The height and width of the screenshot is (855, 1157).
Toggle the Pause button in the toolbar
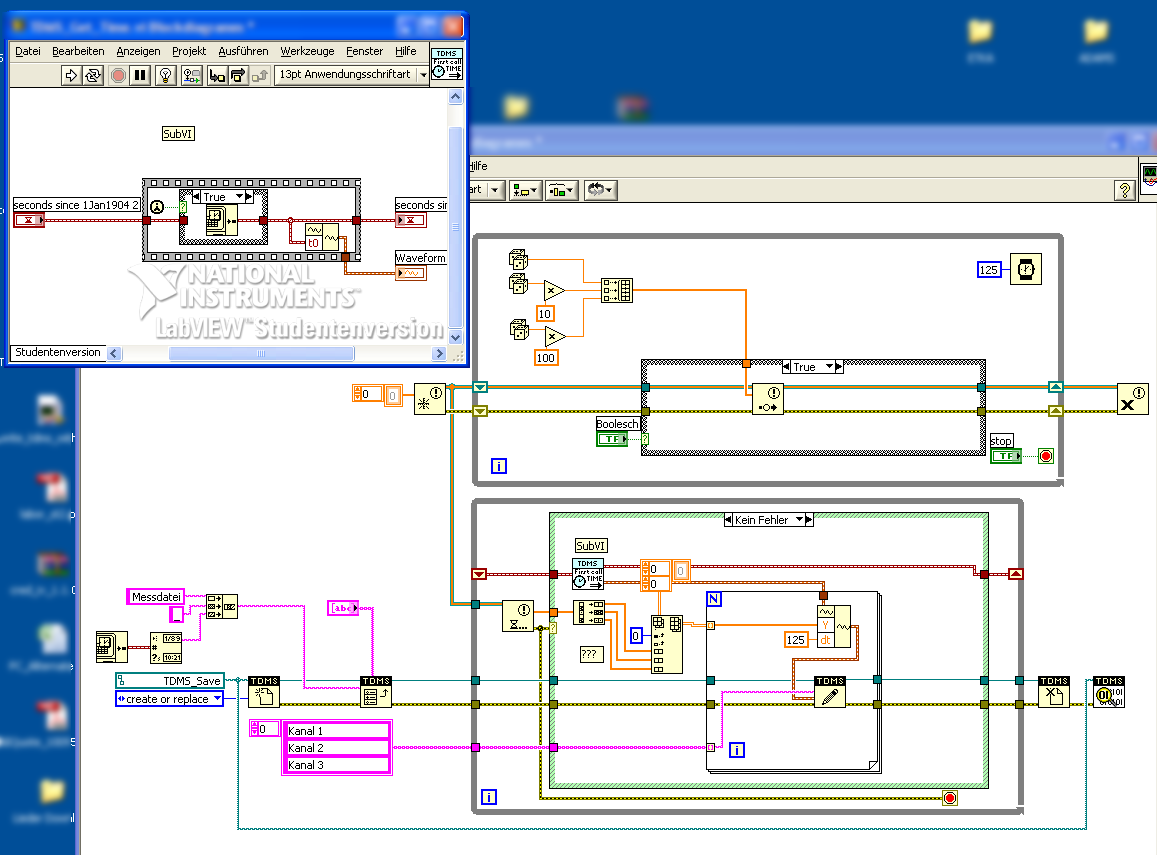(x=140, y=75)
